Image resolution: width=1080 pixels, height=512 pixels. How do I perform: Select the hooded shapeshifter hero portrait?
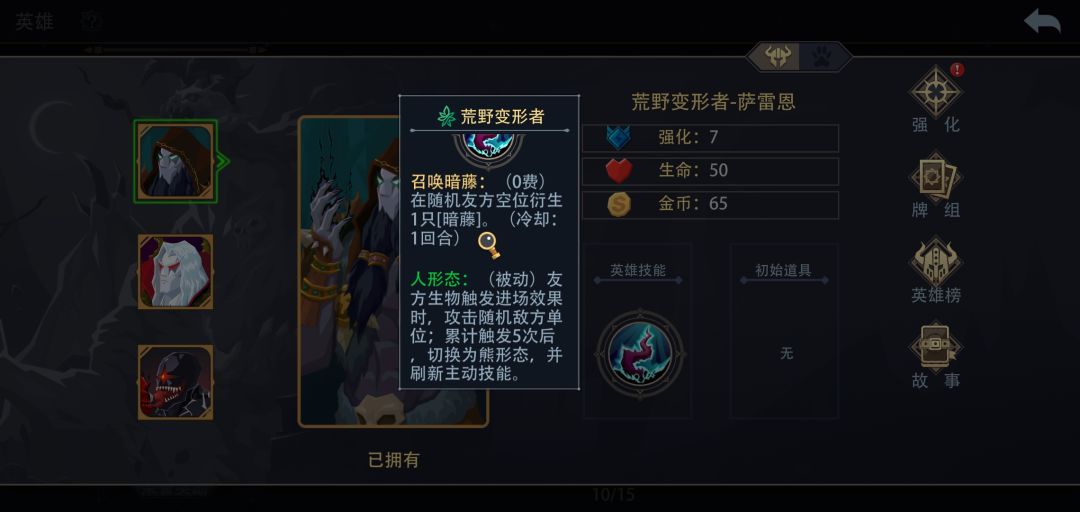tap(175, 161)
